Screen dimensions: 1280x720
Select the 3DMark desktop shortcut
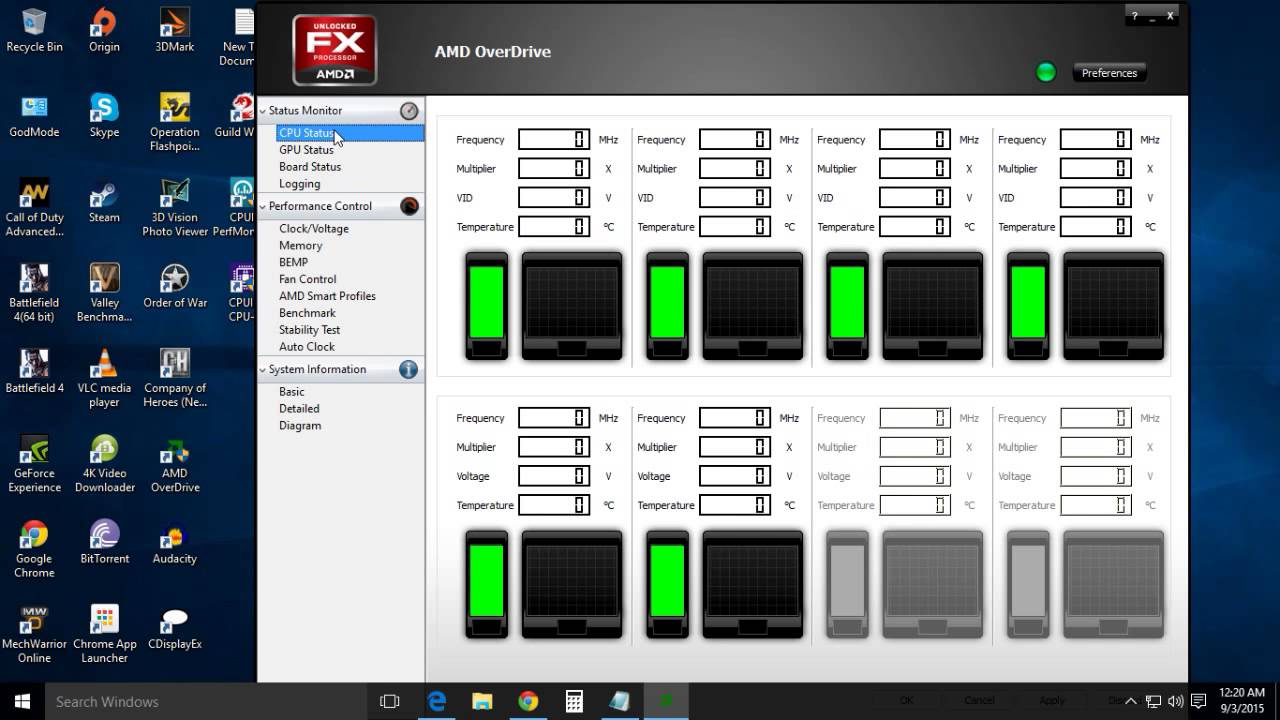pos(175,30)
